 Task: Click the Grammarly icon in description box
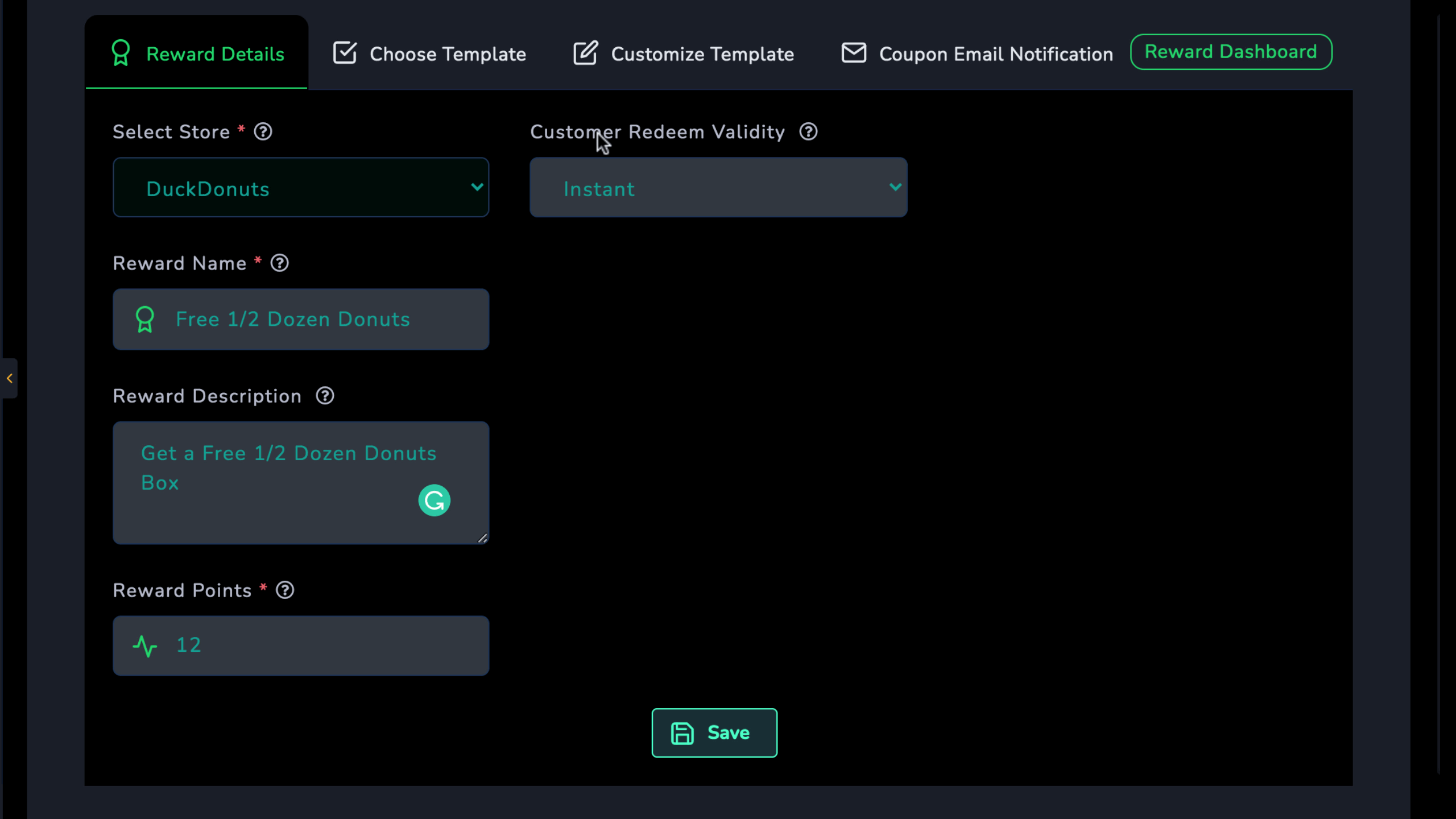[434, 500]
